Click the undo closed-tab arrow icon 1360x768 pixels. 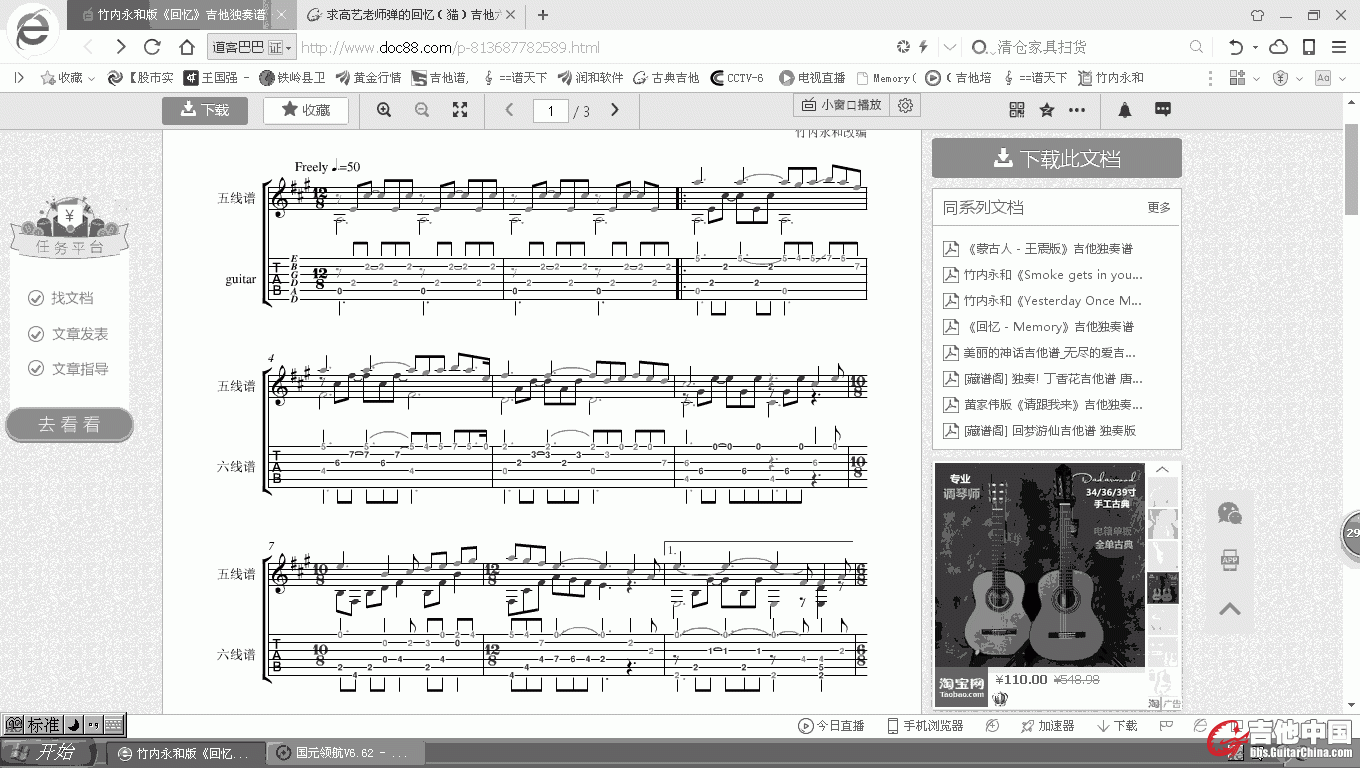[1236, 47]
